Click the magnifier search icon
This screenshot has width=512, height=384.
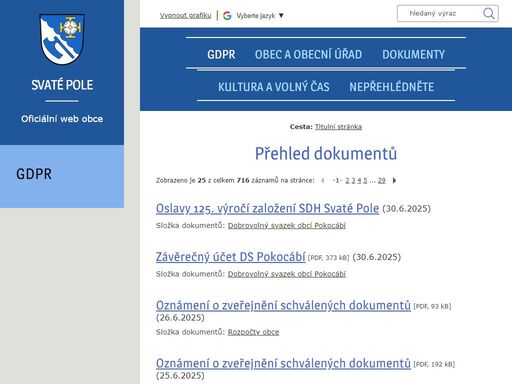click(x=489, y=13)
